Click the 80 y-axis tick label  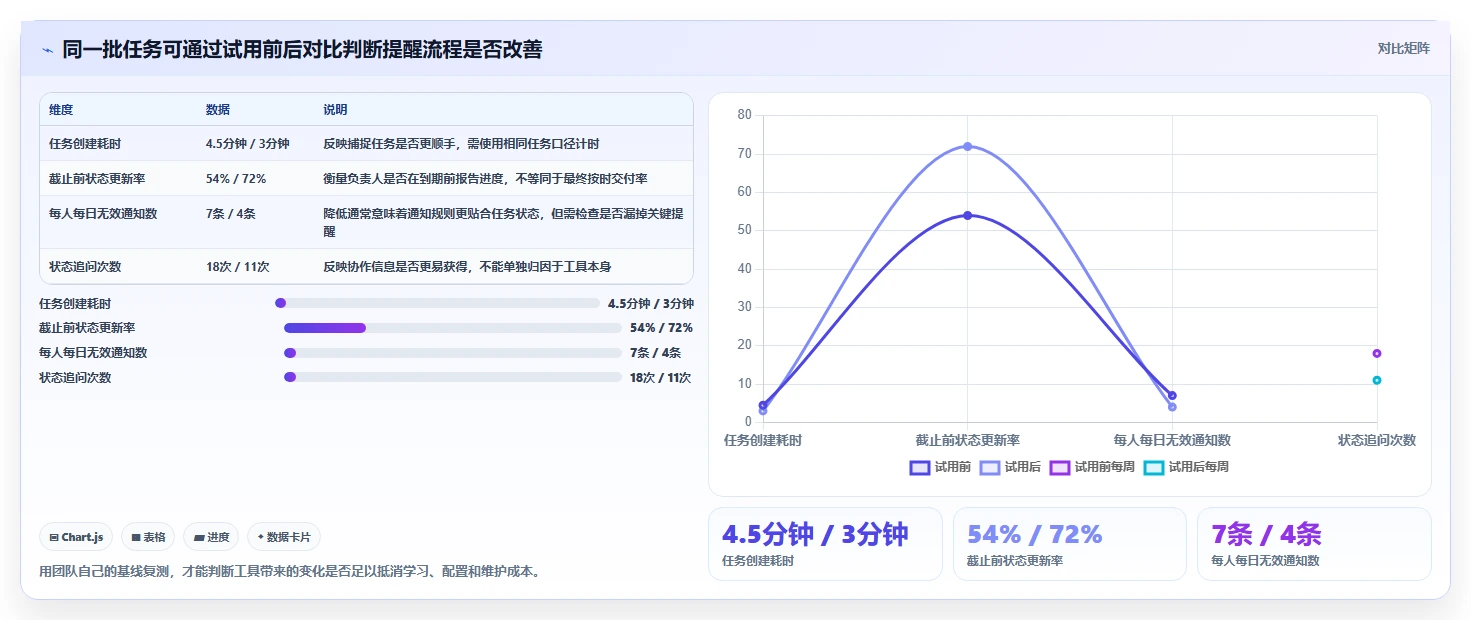point(744,115)
